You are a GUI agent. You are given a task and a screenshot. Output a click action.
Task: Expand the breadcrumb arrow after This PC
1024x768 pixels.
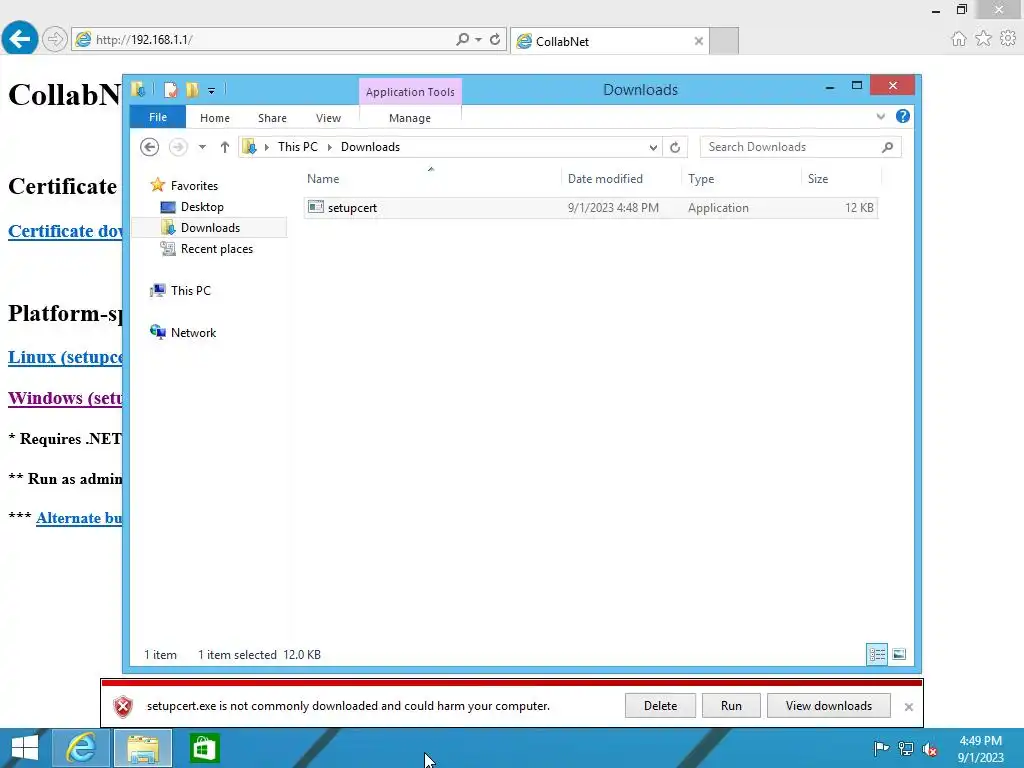[330, 147]
